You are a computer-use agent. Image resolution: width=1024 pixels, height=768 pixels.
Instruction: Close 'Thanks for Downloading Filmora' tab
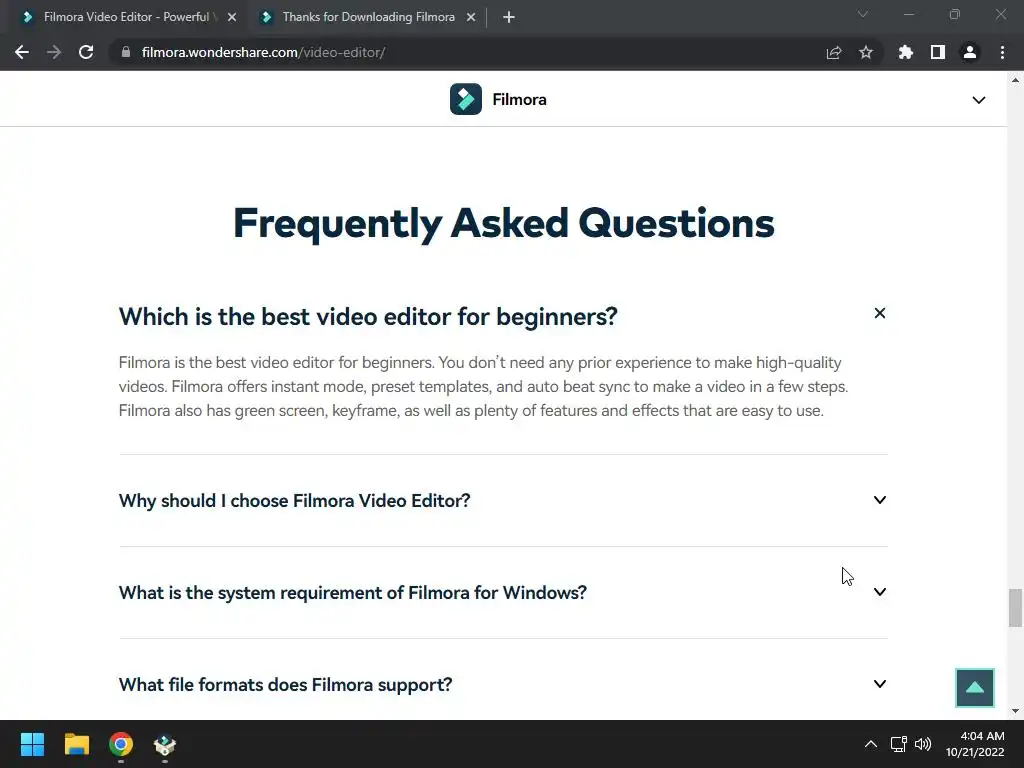point(471,17)
